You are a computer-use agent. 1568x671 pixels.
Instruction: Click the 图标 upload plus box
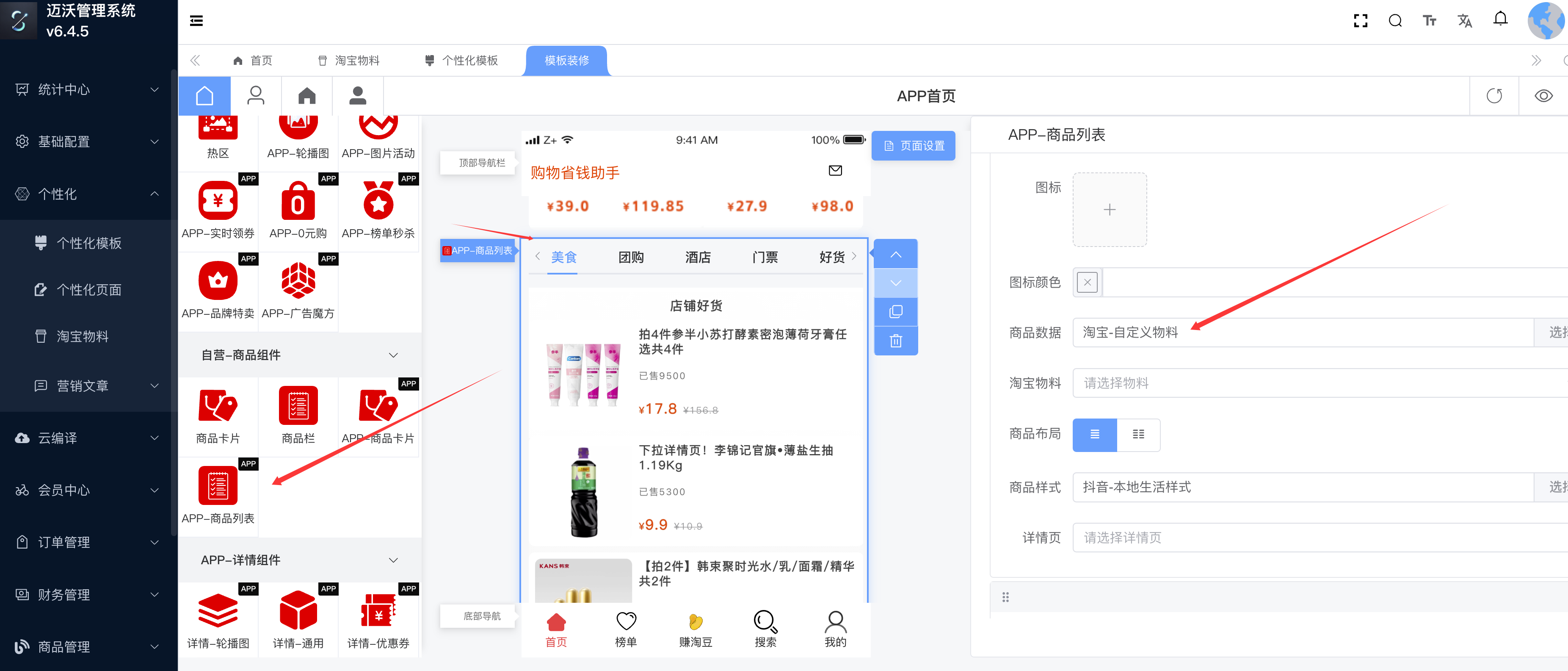point(1109,210)
